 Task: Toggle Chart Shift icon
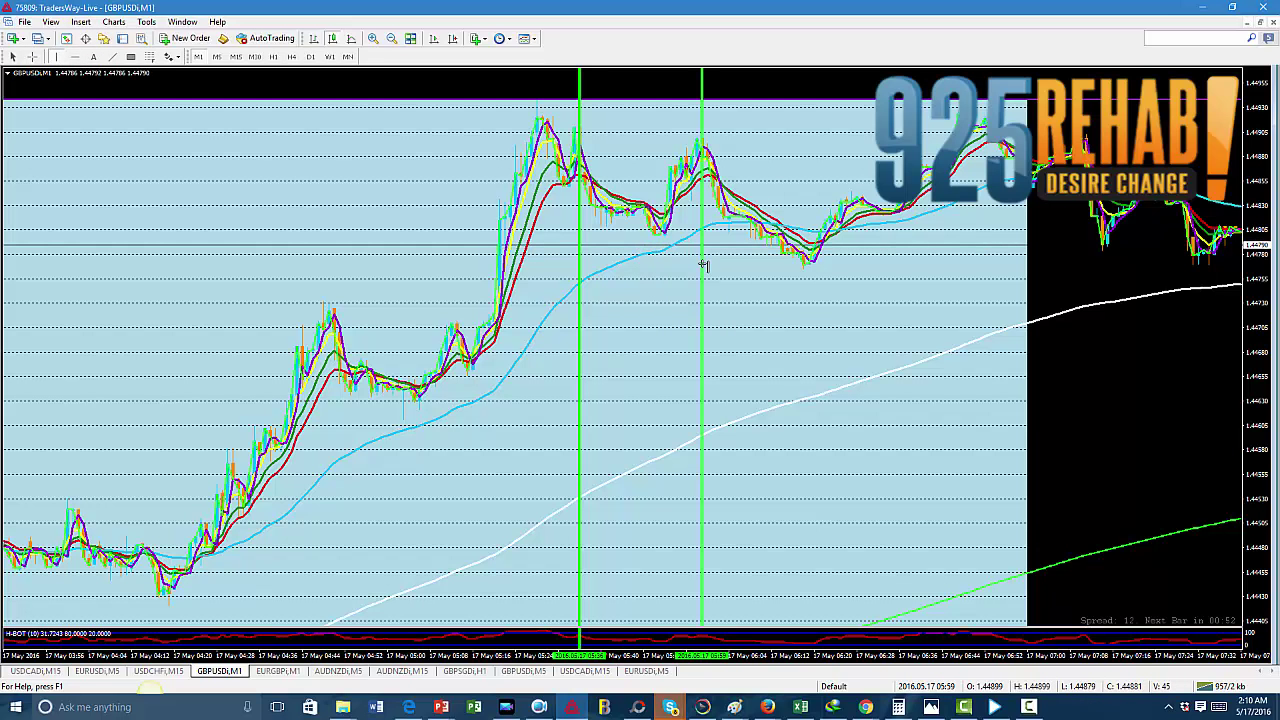(x=453, y=39)
